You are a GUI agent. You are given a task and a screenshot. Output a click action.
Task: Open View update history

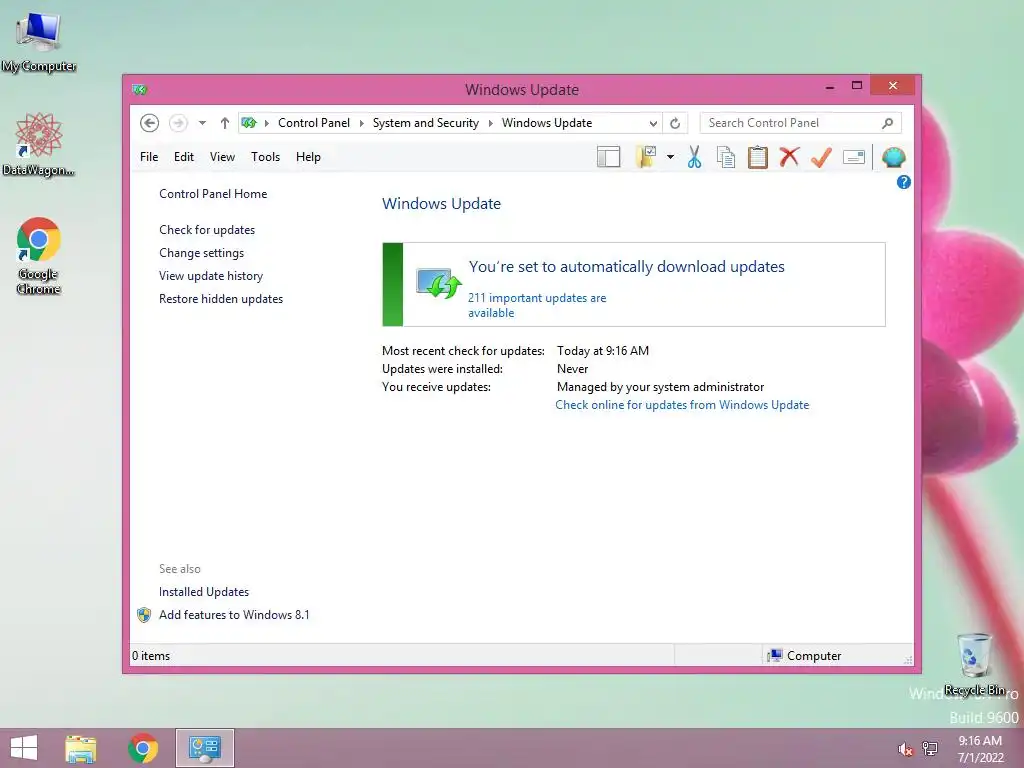pos(211,276)
